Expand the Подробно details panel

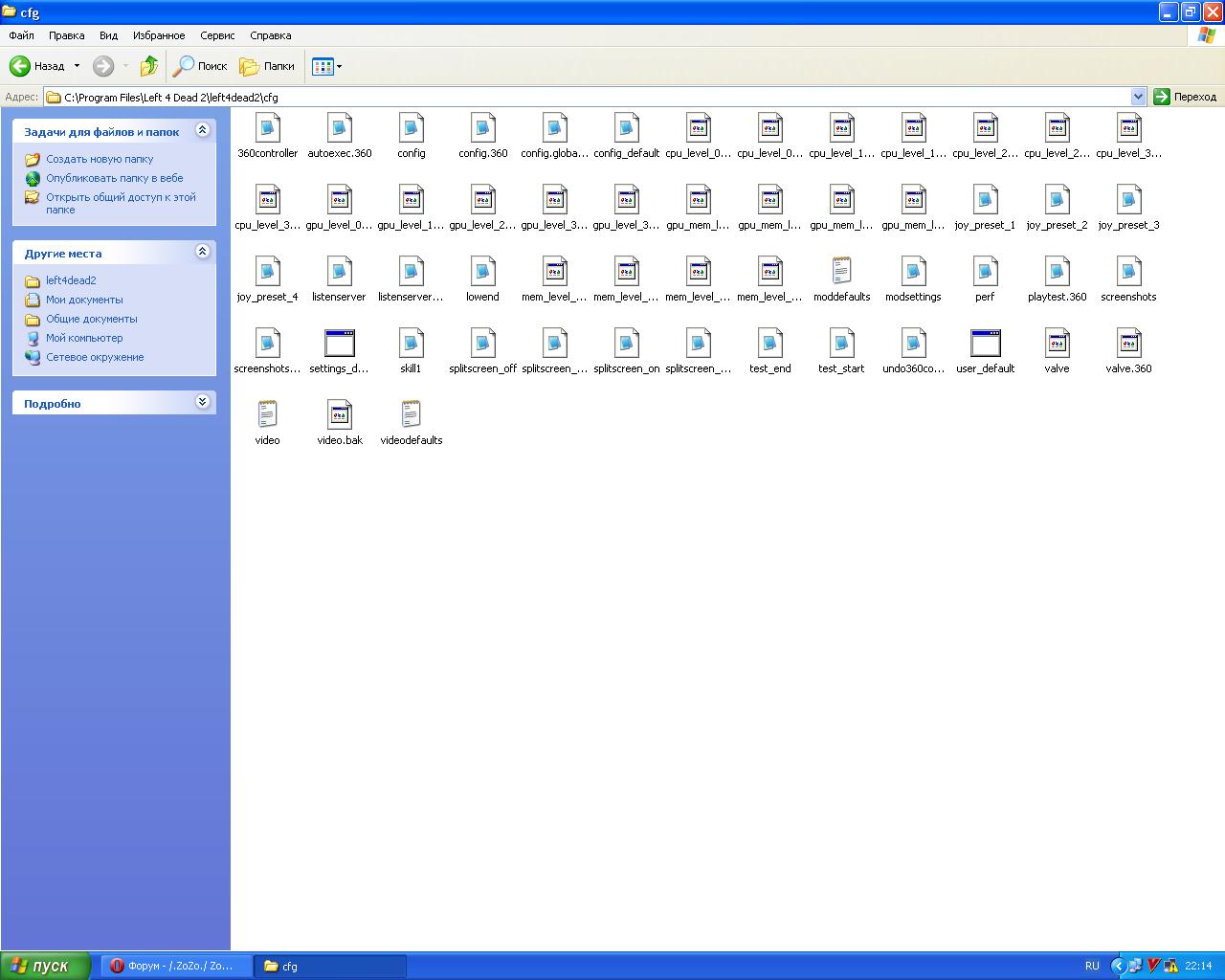coord(202,402)
